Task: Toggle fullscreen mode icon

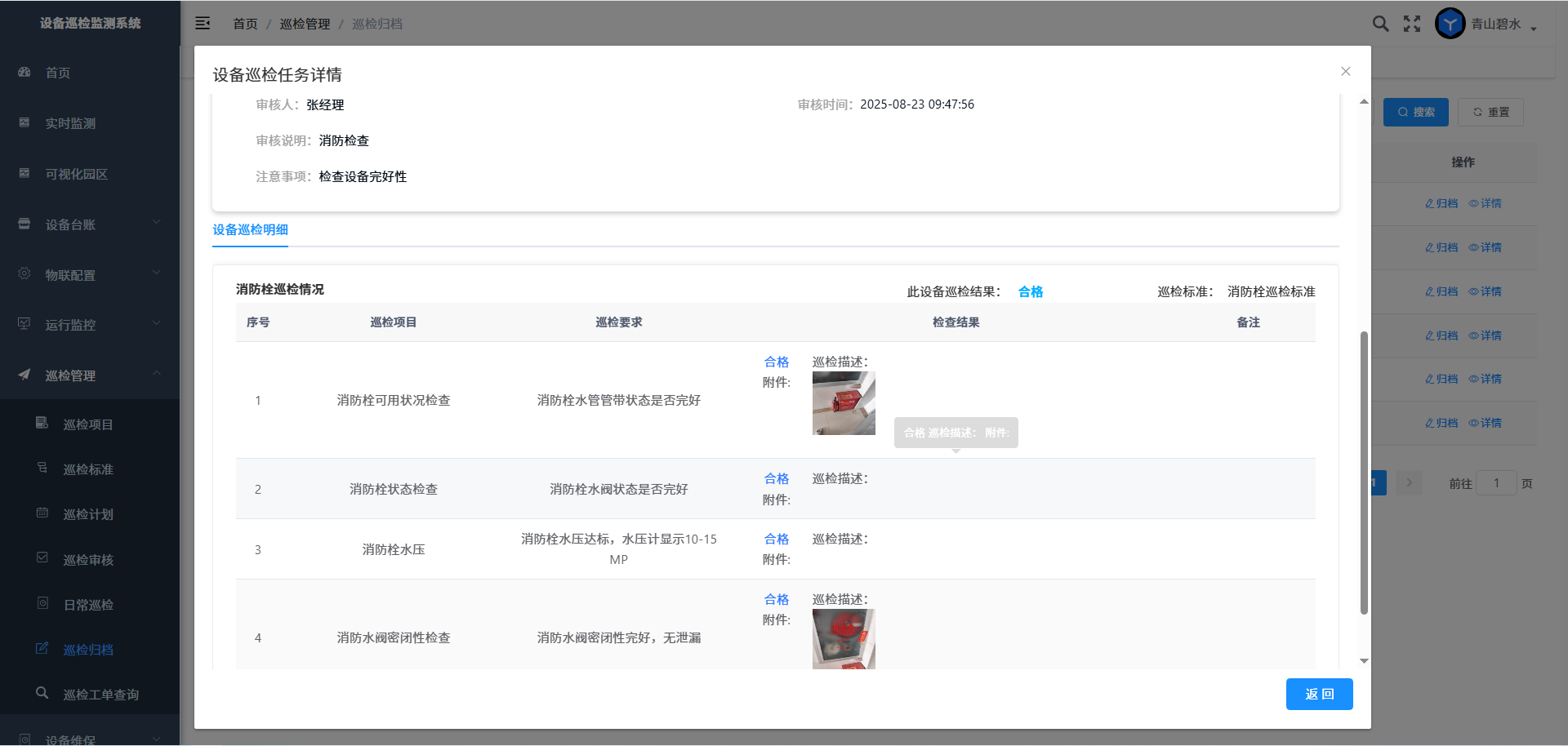Action: click(x=1412, y=24)
